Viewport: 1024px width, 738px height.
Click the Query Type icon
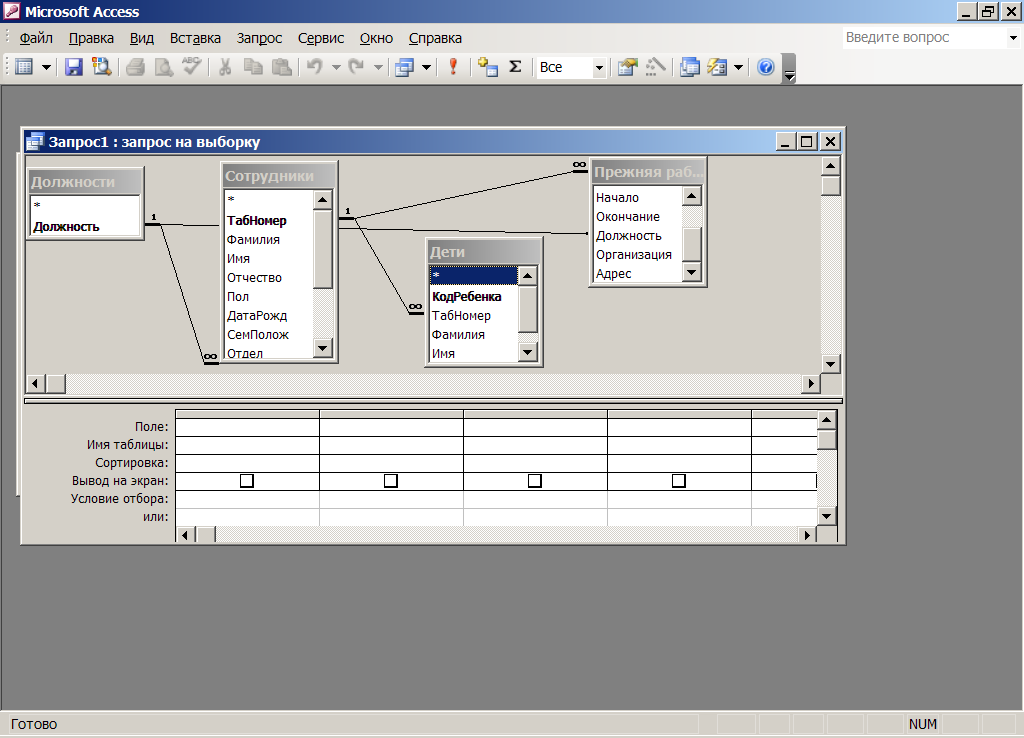coord(404,67)
